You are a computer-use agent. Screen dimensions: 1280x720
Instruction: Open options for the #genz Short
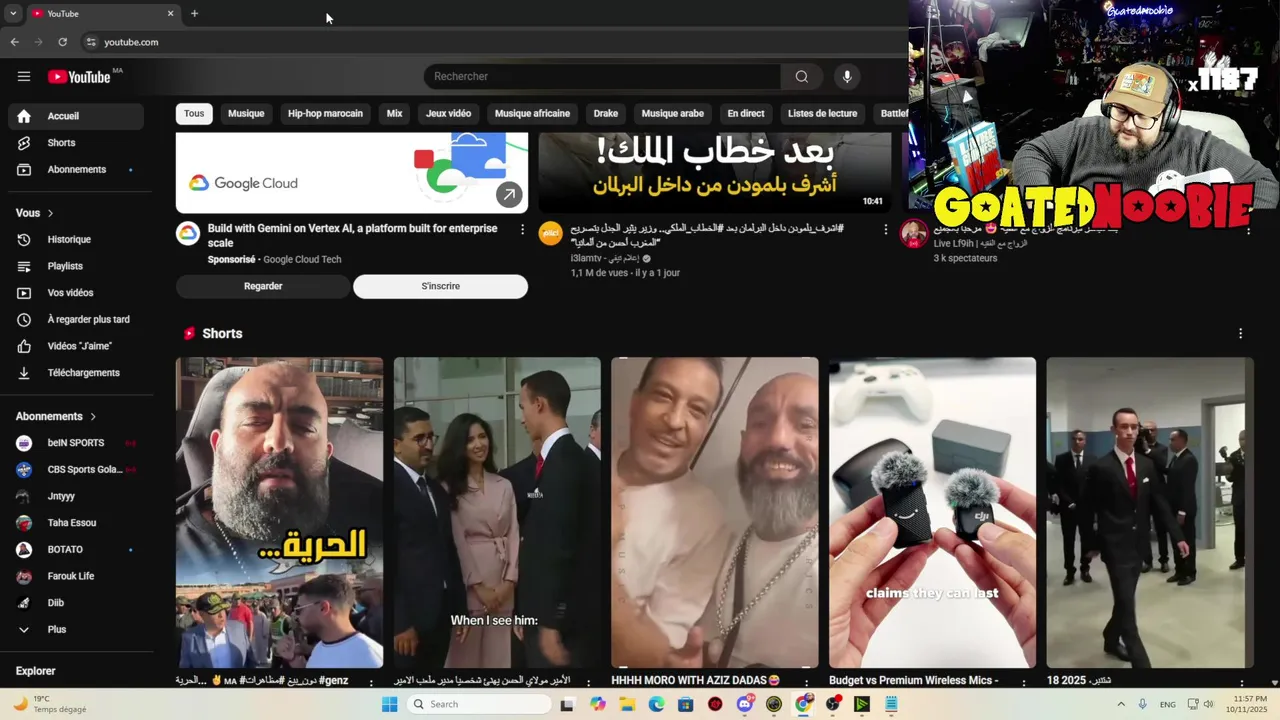tap(371, 682)
